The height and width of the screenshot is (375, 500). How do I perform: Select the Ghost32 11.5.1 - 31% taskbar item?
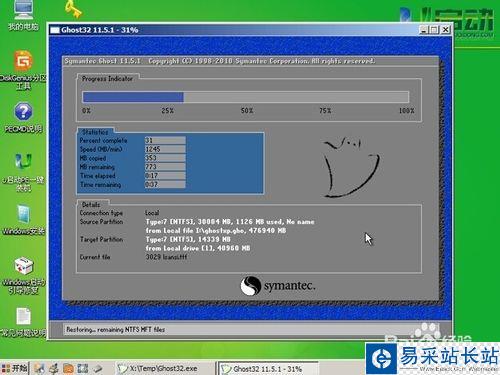pyautogui.click(x=268, y=369)
